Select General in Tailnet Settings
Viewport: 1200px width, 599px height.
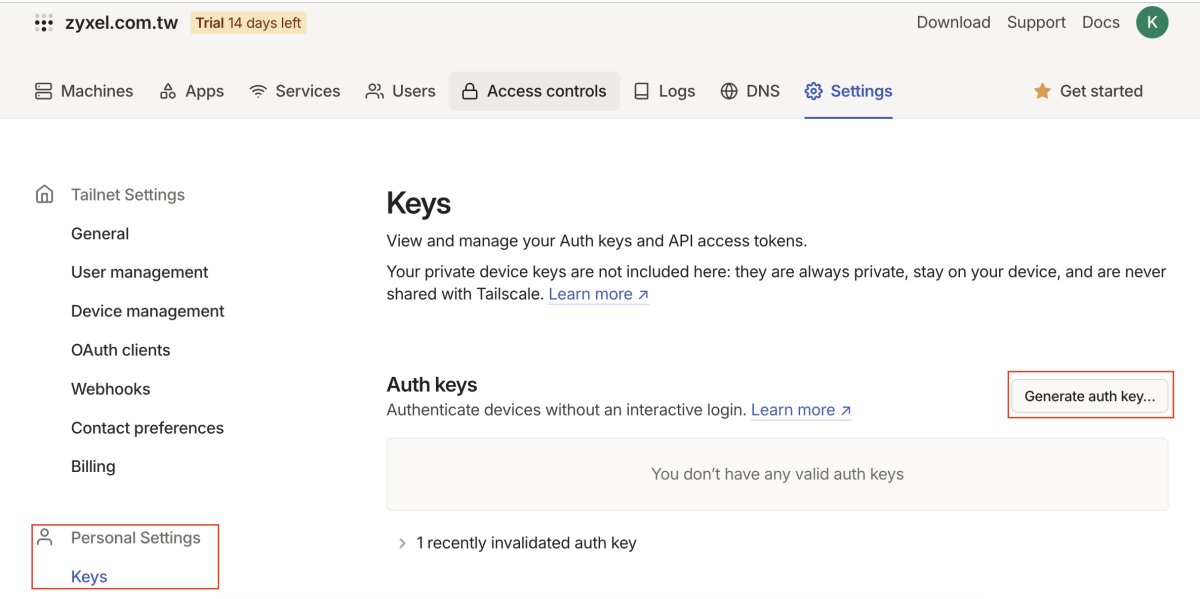coord(100,233)
